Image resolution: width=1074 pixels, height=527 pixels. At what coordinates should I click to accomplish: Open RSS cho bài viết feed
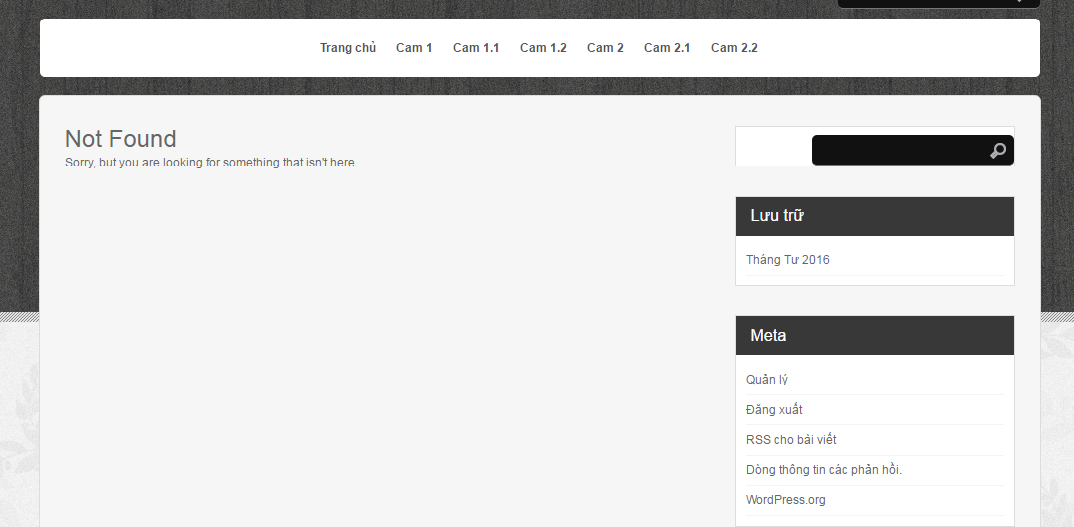(791, 440)
